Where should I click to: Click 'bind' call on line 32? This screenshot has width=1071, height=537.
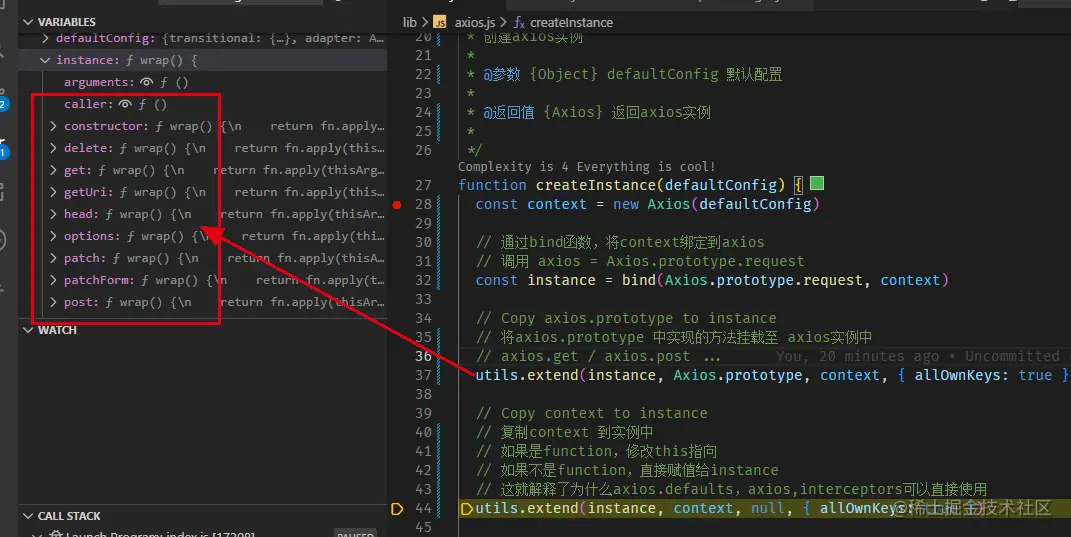point(639,280)
